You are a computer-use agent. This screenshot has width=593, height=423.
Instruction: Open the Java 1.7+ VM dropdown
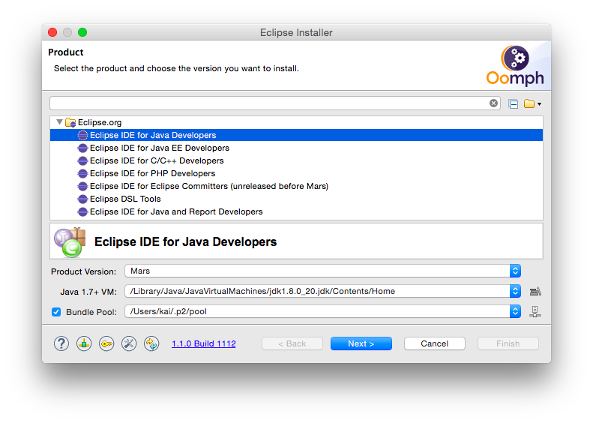tap(323, 291)
